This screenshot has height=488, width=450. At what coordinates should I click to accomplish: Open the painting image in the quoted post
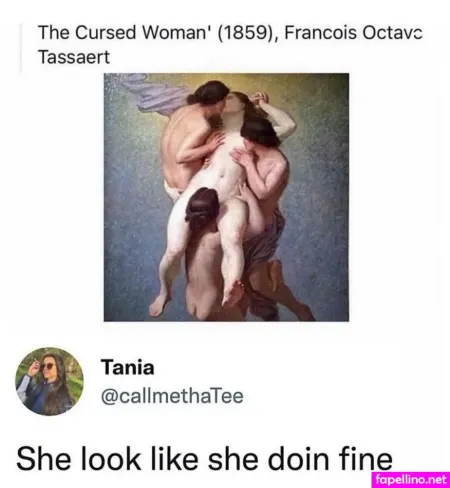point(226,197)
